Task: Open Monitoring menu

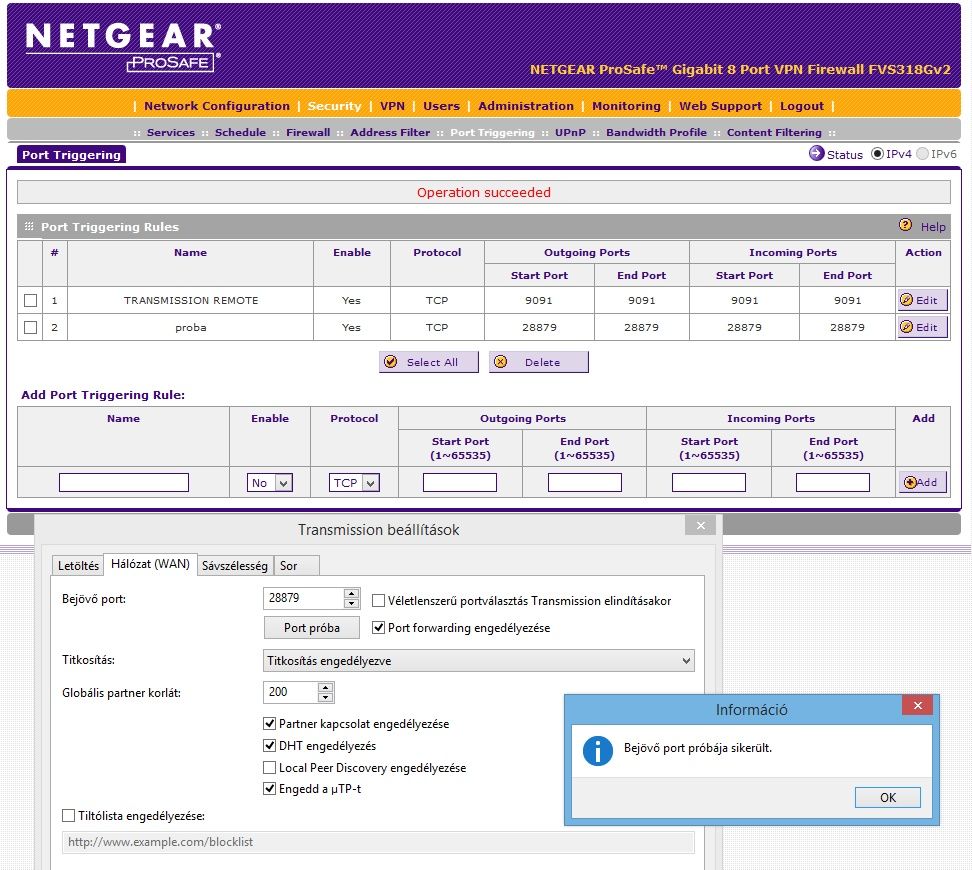Action: (626, 105)
